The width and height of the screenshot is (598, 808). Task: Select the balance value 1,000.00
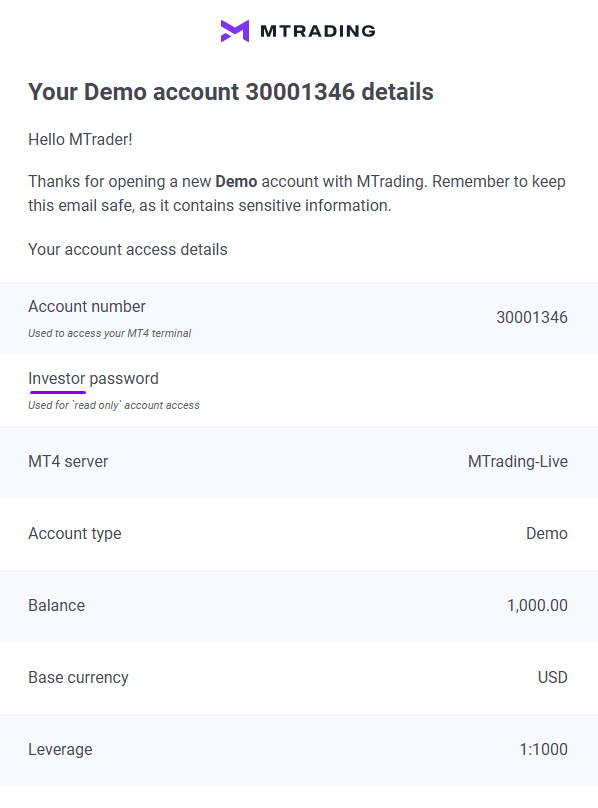pyautogui.click(x=538, y=605)
